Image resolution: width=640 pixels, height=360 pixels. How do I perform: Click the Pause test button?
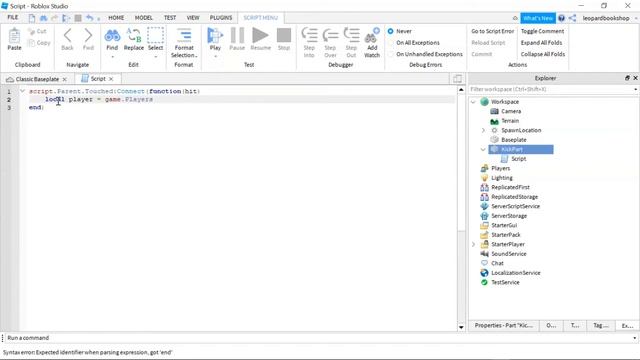(237, 36)
